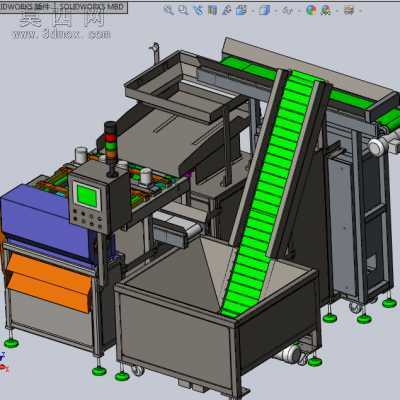The height and width of the screenshot is (400, 400).
Task: Open the Dynamic Annotation Views tool
Action: (x=227, y=10)
